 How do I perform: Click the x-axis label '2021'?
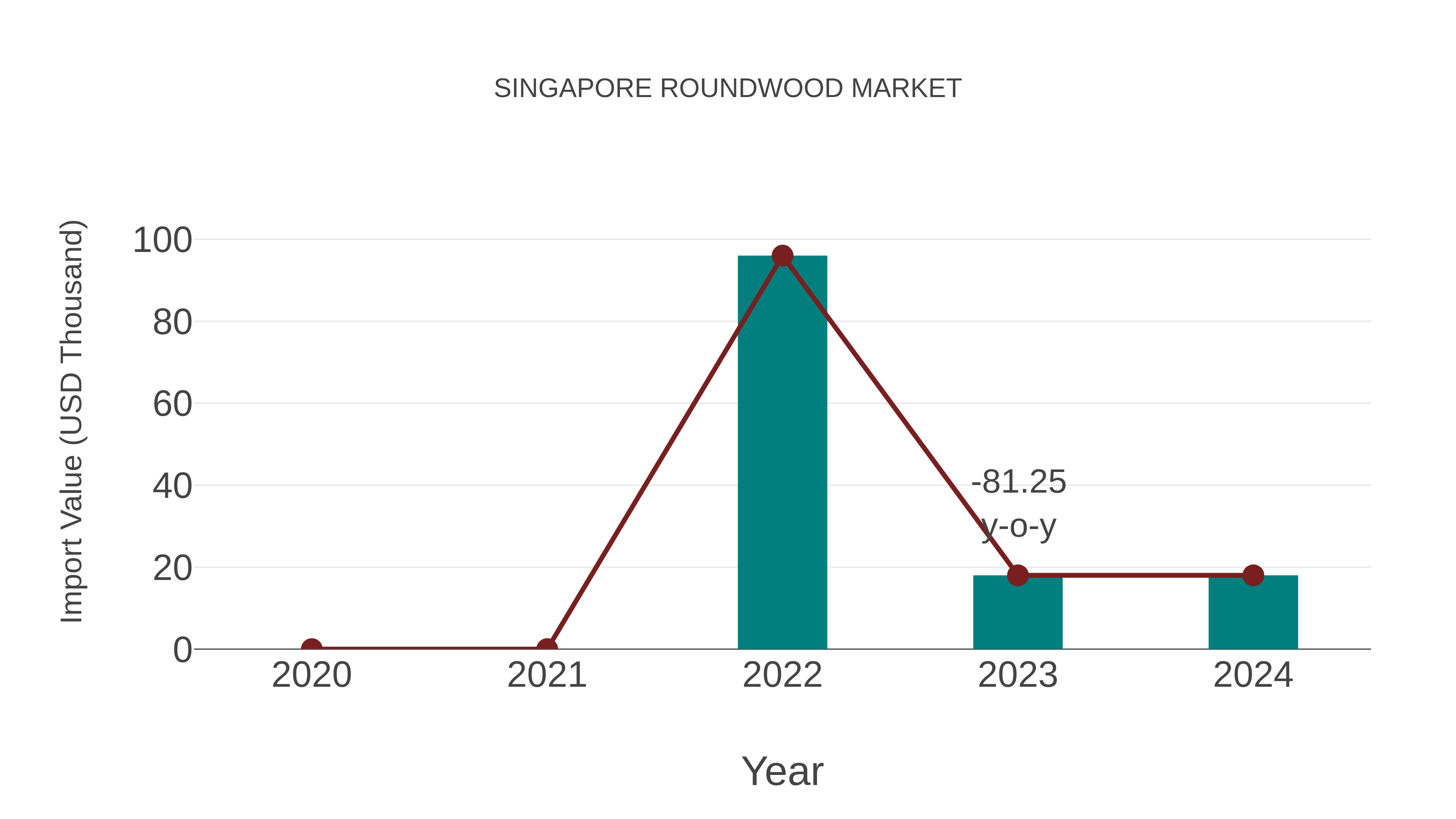[546, 675]
